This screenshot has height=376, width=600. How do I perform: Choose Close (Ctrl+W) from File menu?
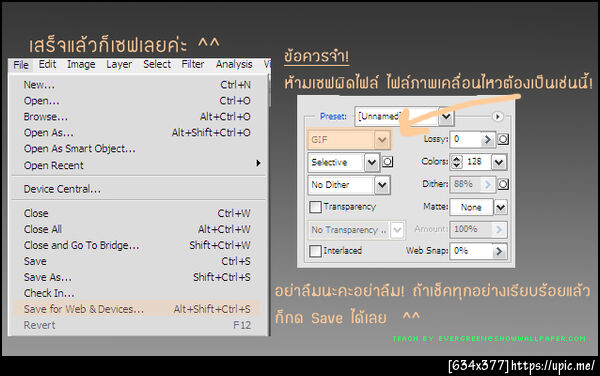[137, 213]
